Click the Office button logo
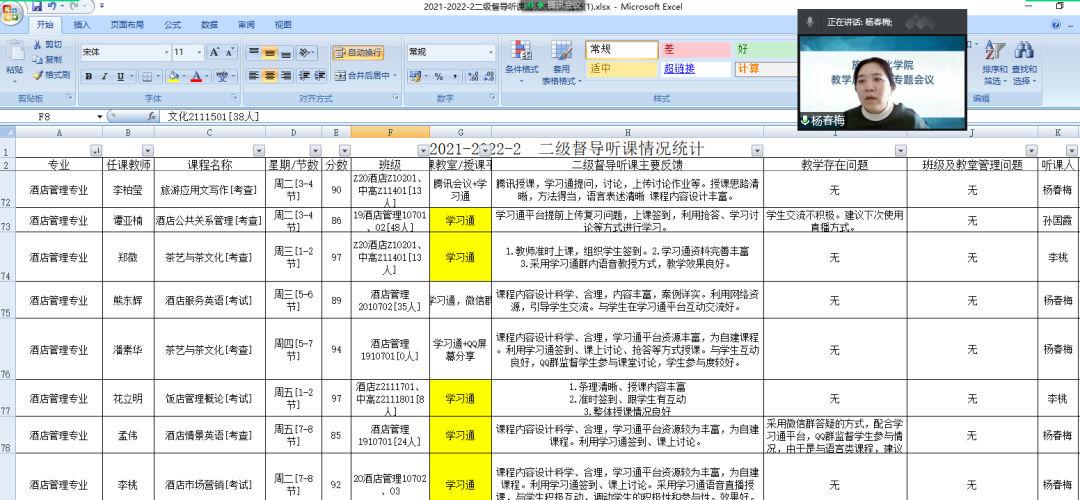This screenshot has height=500, width=1080. (13, 12)
